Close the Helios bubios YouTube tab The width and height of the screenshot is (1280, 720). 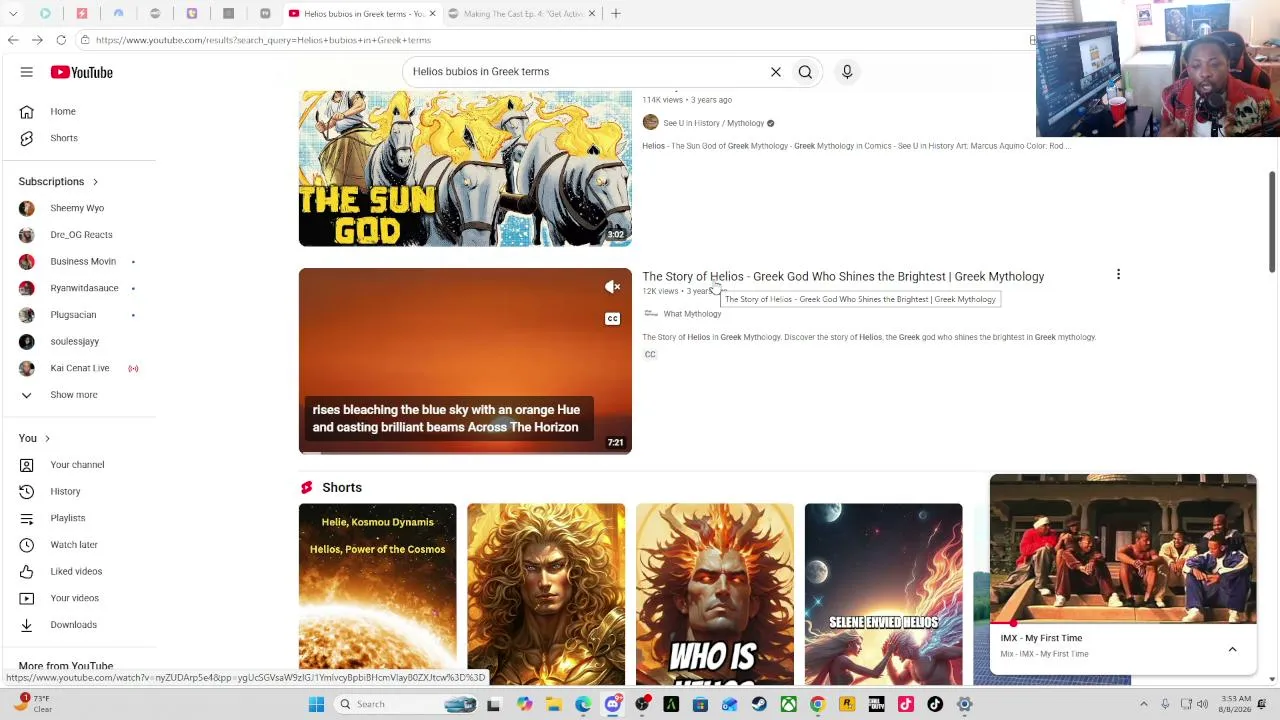[x=432, y=14]
